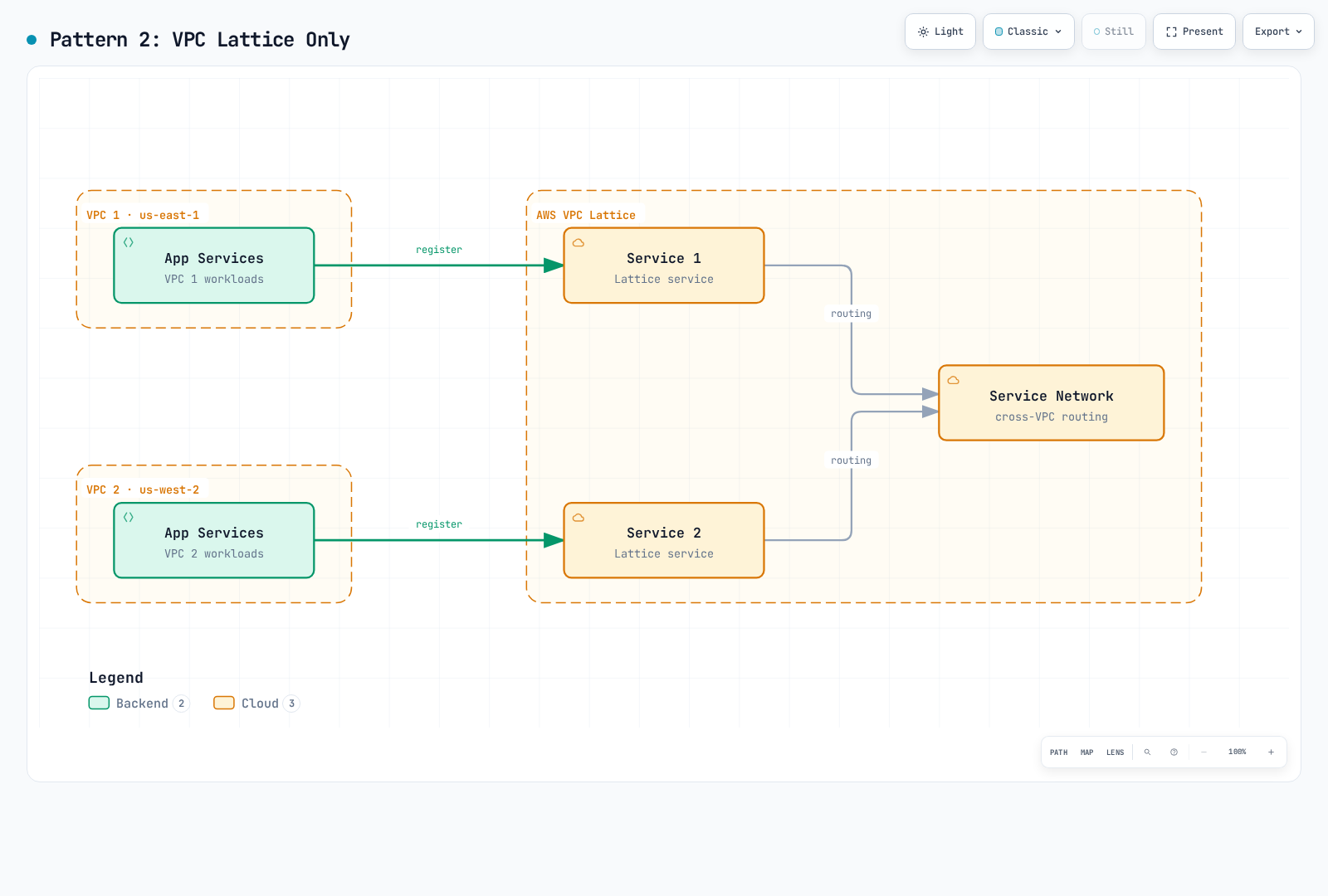The height and width of the screenshot is (896, 1328).
Task: Open the help question-mark icon
Action: 1174,752
